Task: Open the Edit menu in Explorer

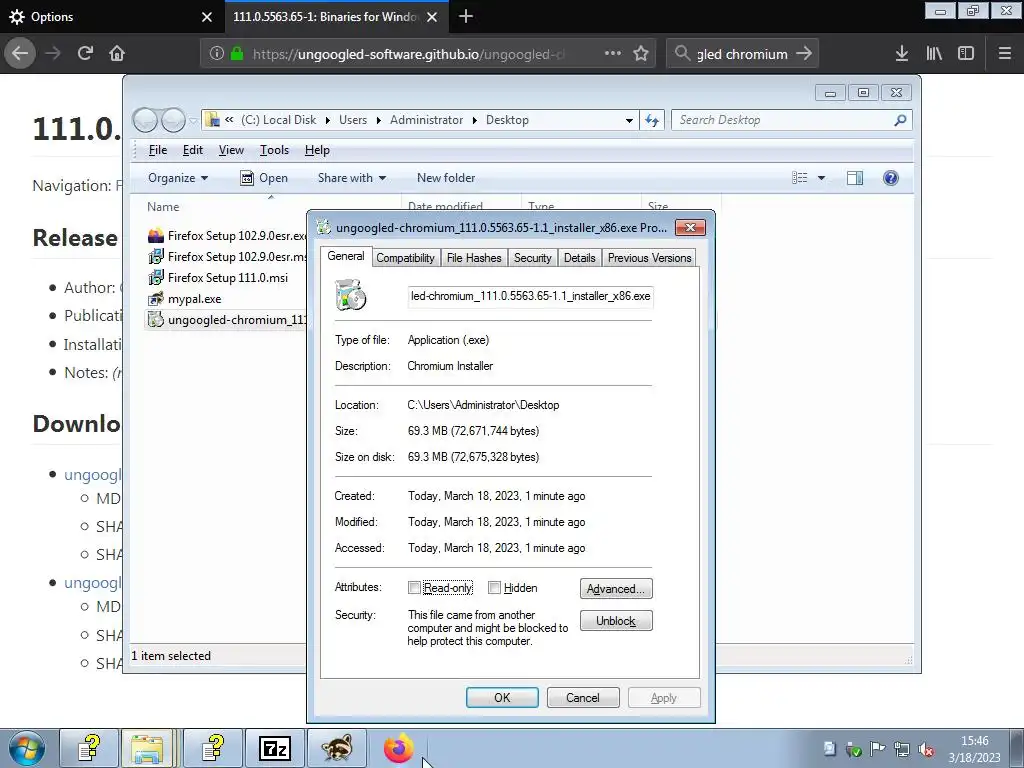Action: click(193, 150)
